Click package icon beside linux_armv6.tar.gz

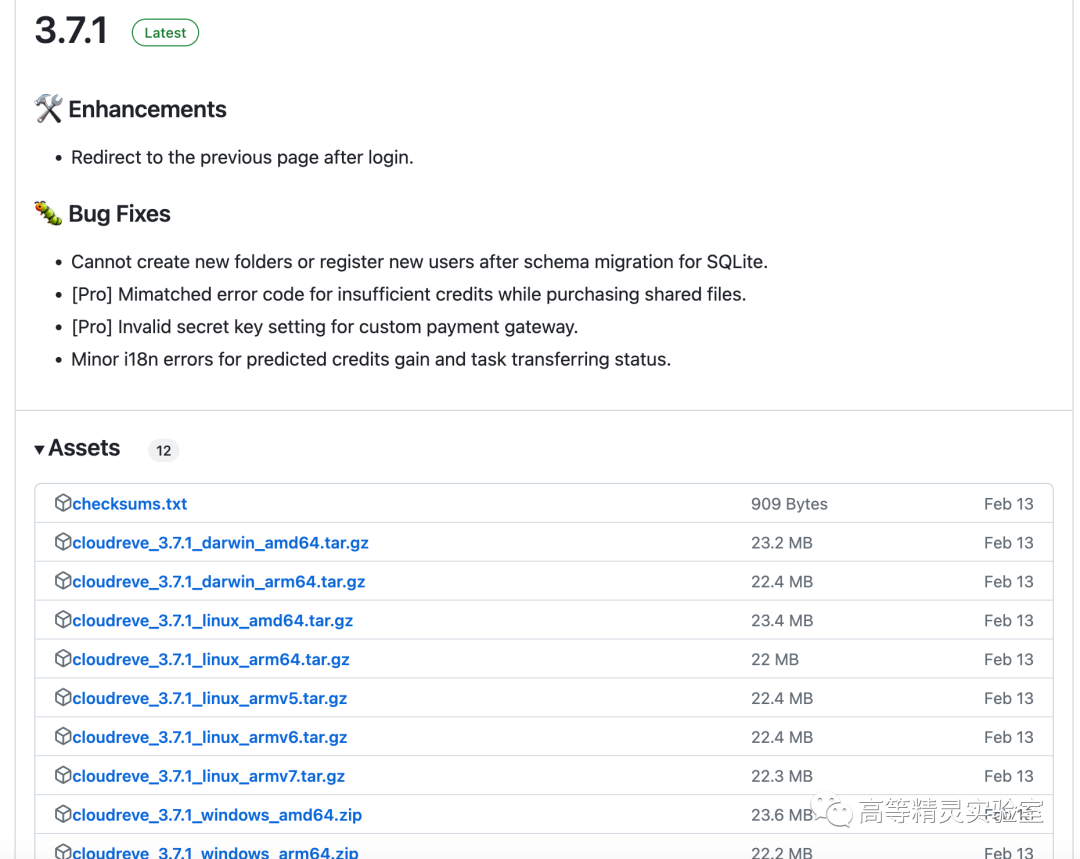tap(63, 736)
